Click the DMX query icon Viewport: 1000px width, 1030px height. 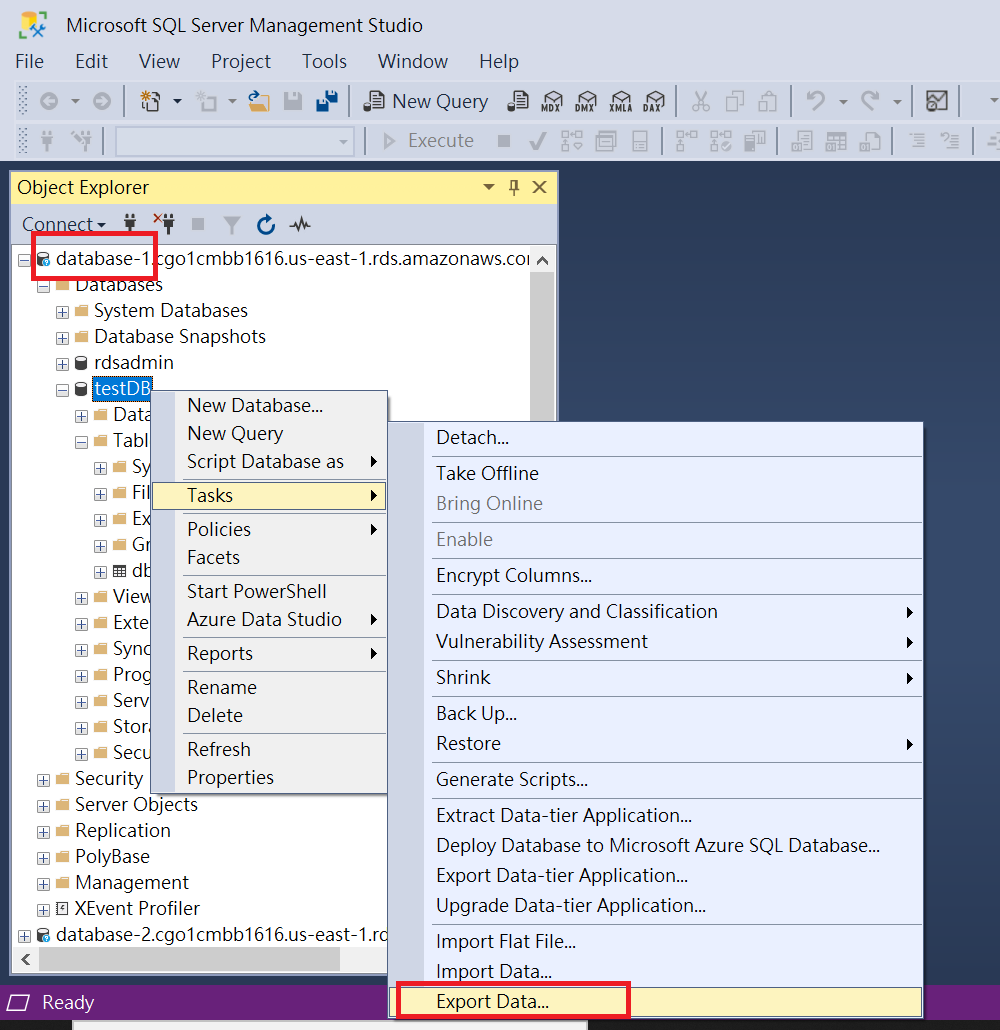point(585,101)
